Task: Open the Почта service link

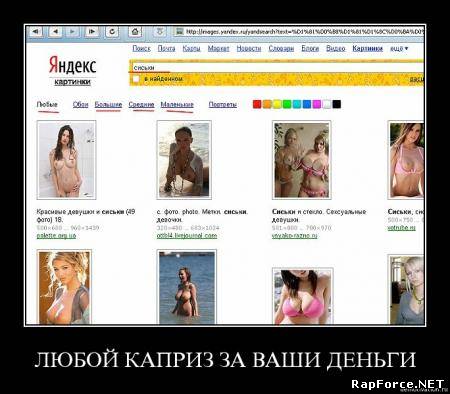Action: [x=166, y=49]
